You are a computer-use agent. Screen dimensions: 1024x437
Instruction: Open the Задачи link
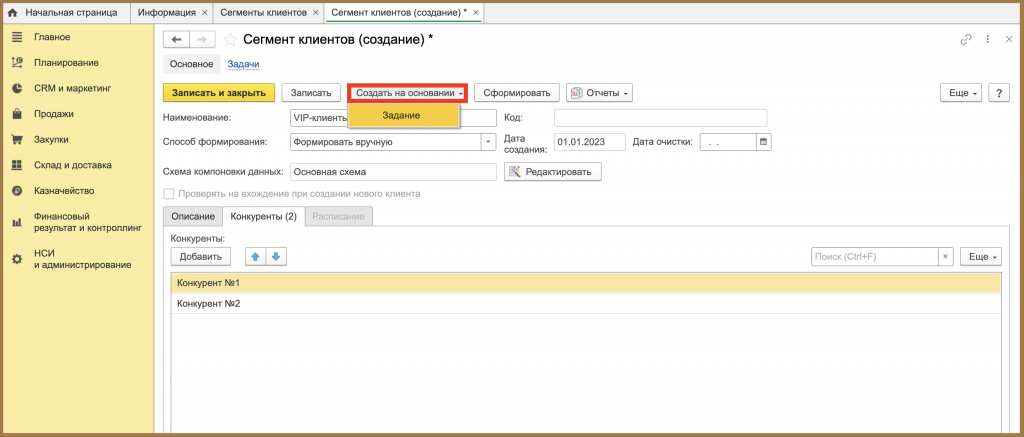(244, 64)
